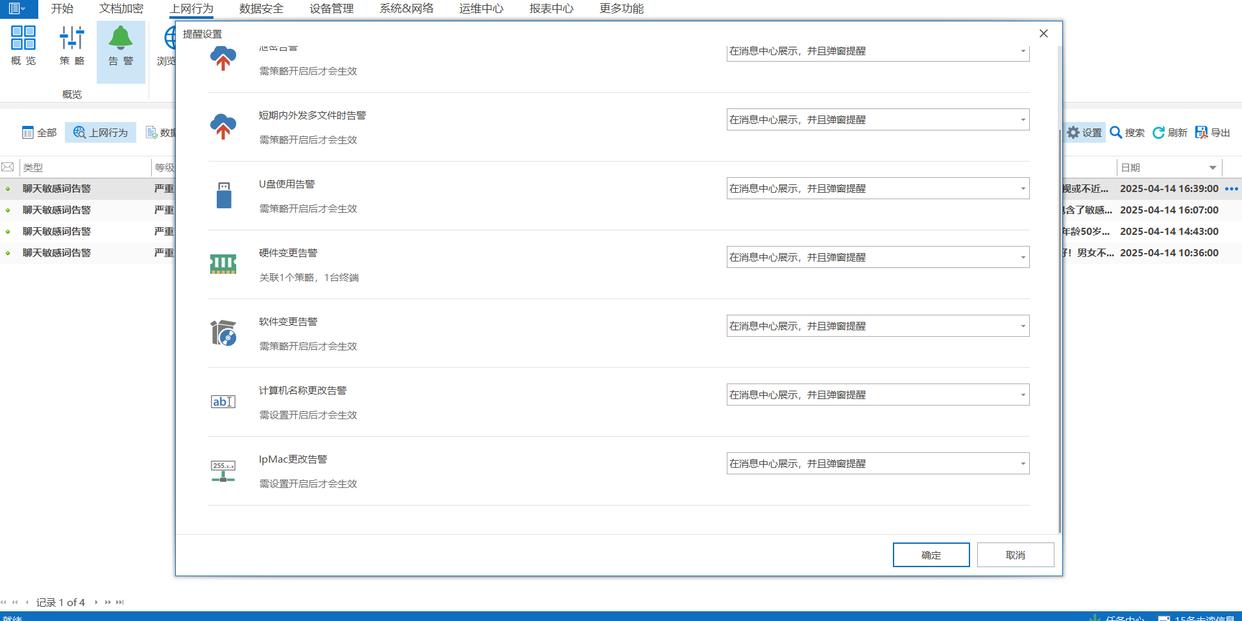Click the software disc icon for 软件变更告警

pyautogui.click(x=223, y=333)
